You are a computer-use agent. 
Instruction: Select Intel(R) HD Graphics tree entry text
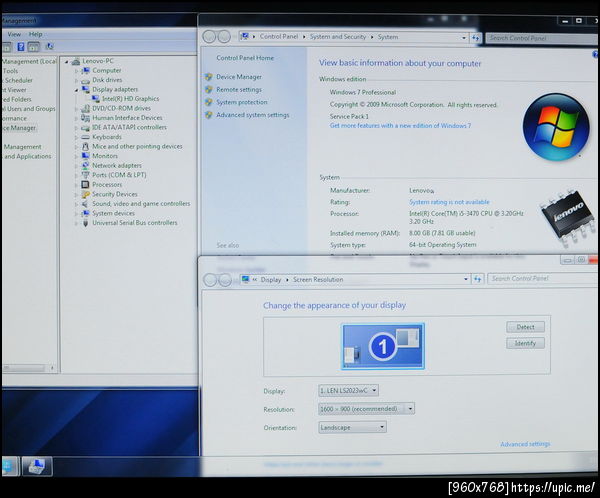pyautogui.click(x=130, y=99)
